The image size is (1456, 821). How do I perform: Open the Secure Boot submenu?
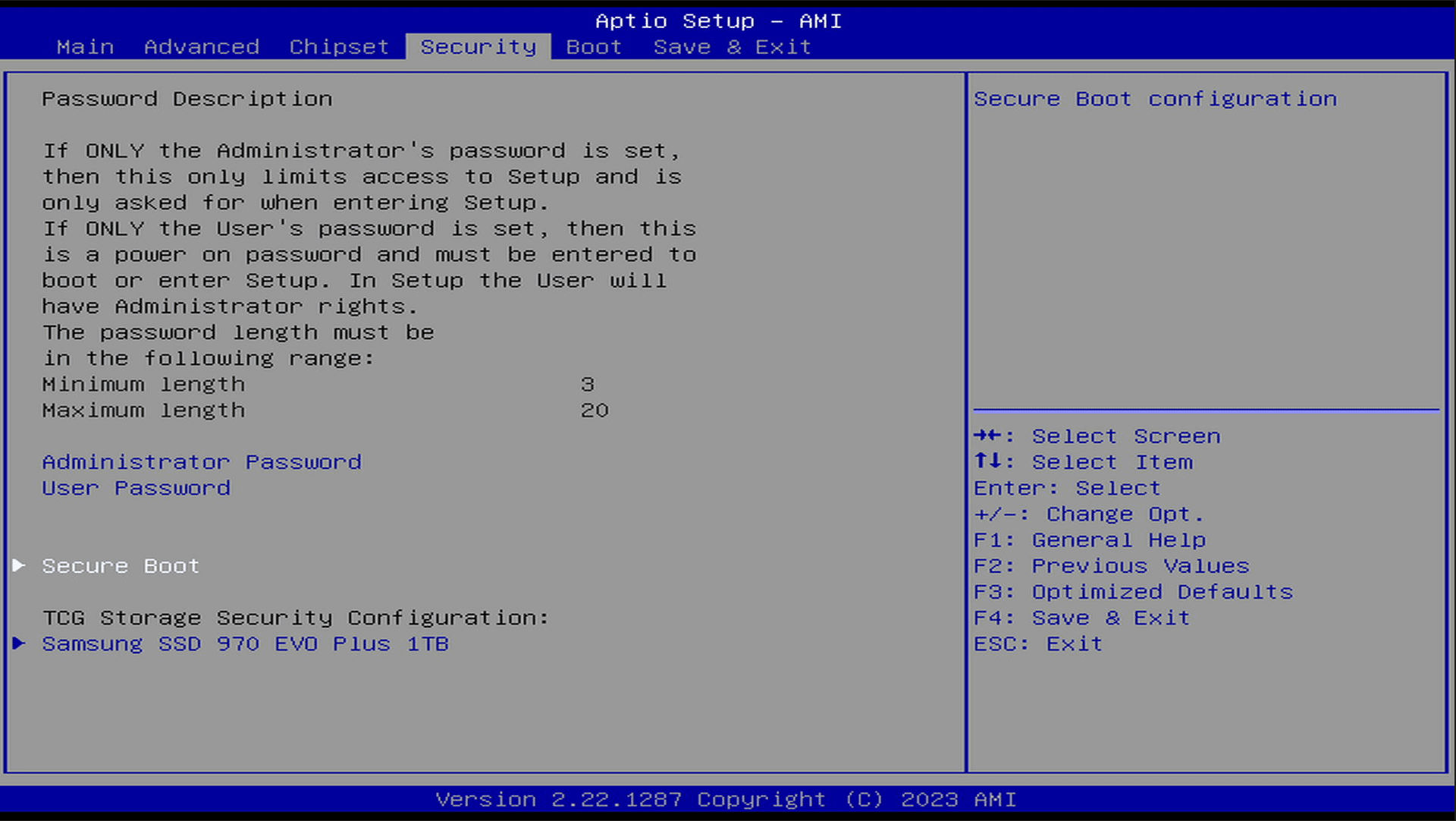tap(121, 566)
